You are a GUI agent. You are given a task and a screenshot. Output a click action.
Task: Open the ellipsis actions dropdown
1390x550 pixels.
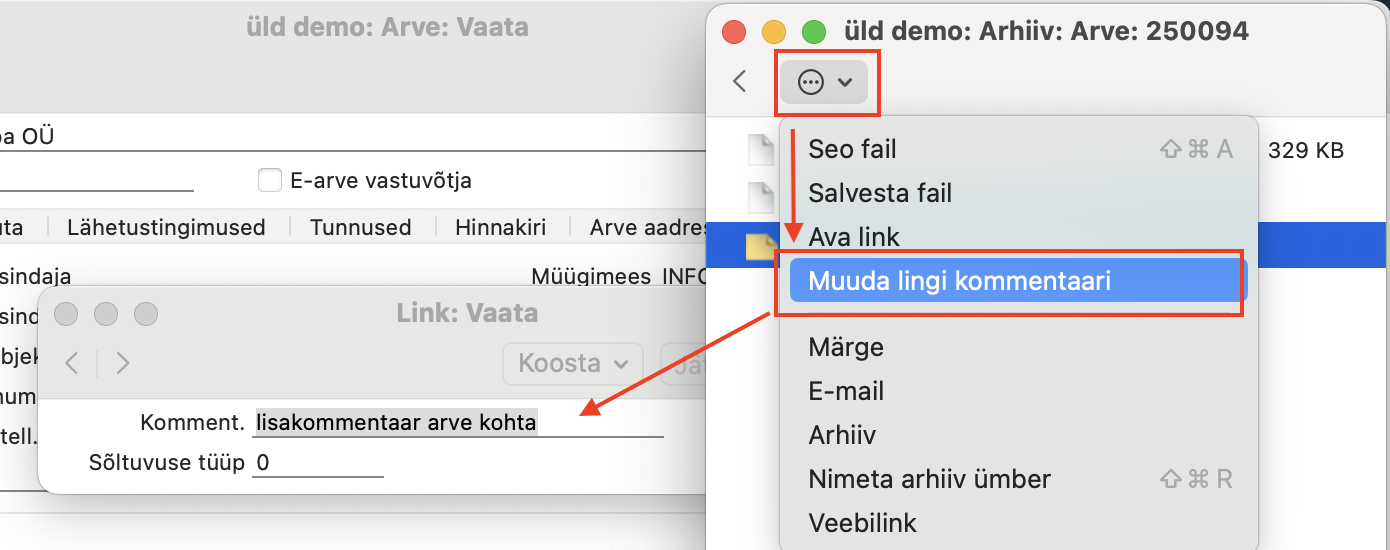pyautogui.click(x=825, y=82)
